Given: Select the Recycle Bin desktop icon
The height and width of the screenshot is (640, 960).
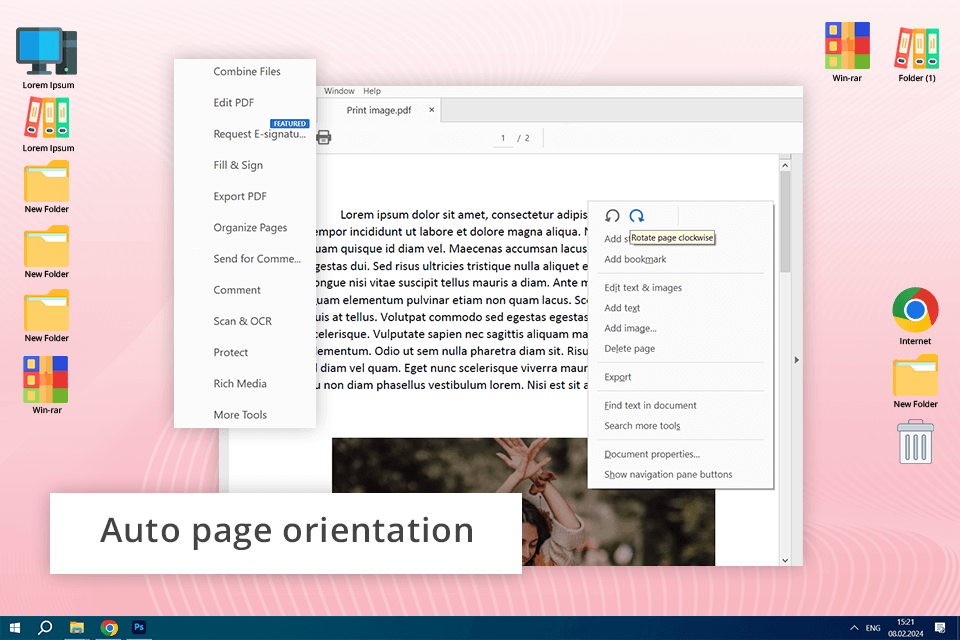Looking at the screenshot, I should pyautogui.click(x=915, y=442).
